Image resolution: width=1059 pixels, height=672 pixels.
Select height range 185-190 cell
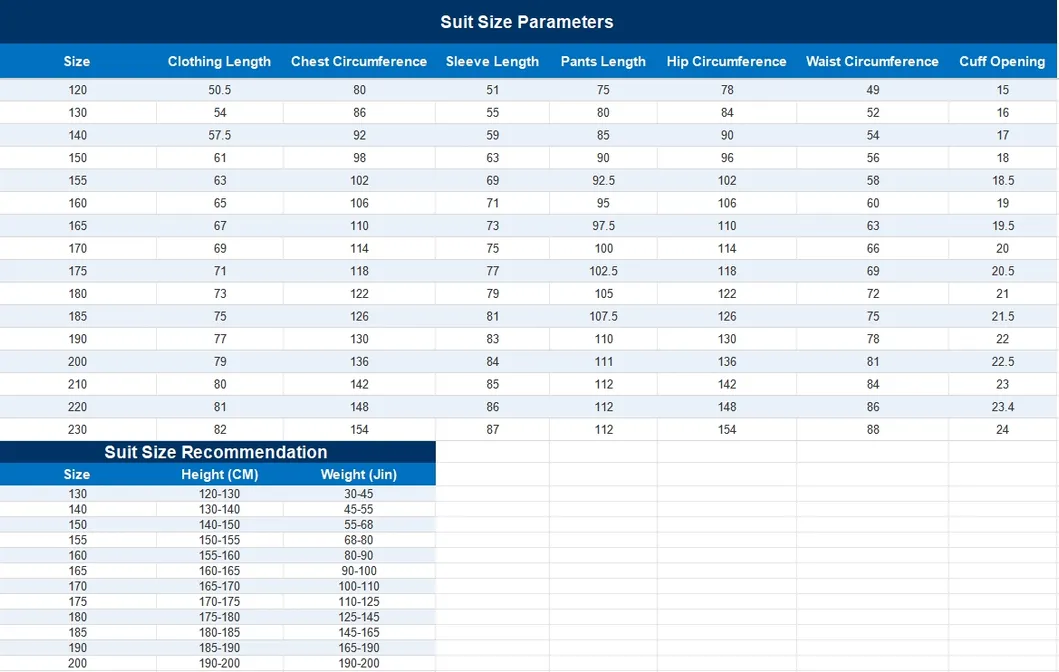coord(219,648)
